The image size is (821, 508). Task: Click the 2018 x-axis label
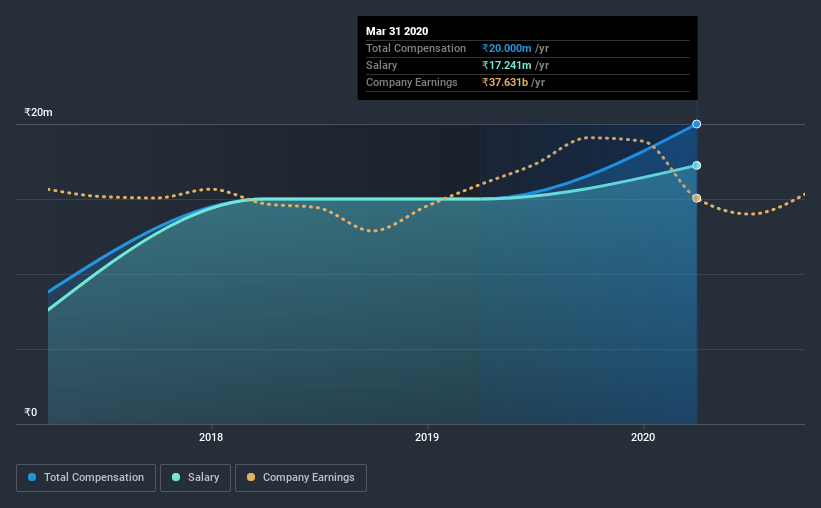pyautogui.click(x=211, y=437)
